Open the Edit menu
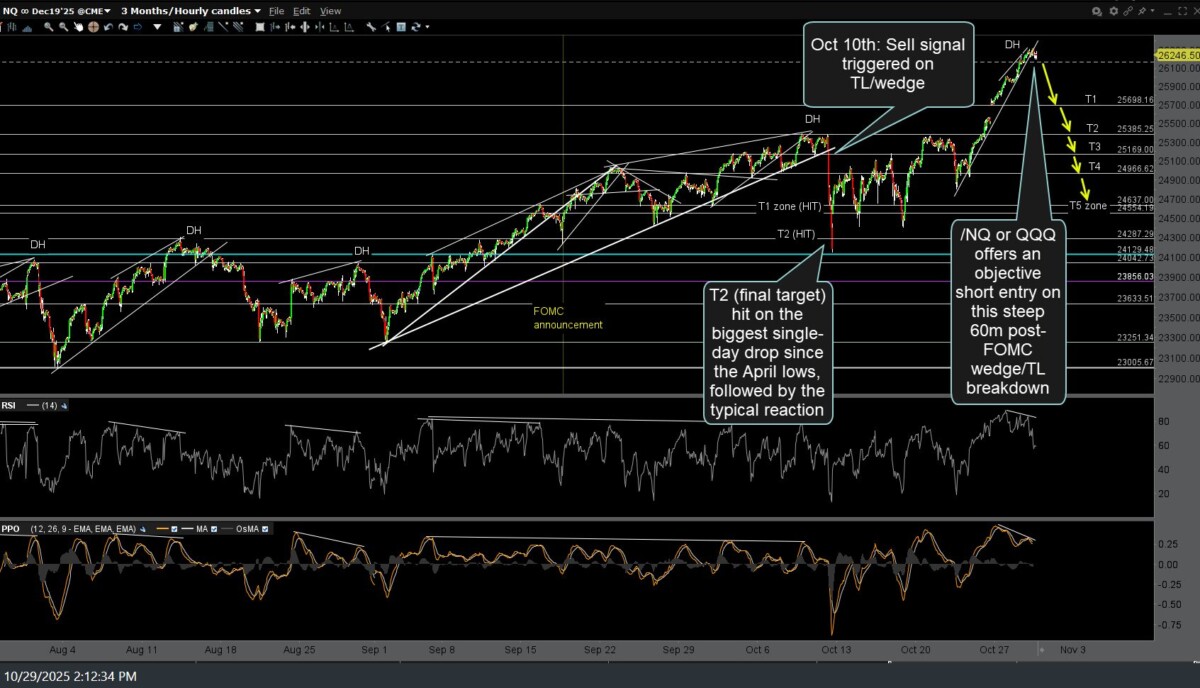The width and height of the screenshot is (1200, 688). coord(303,10)
